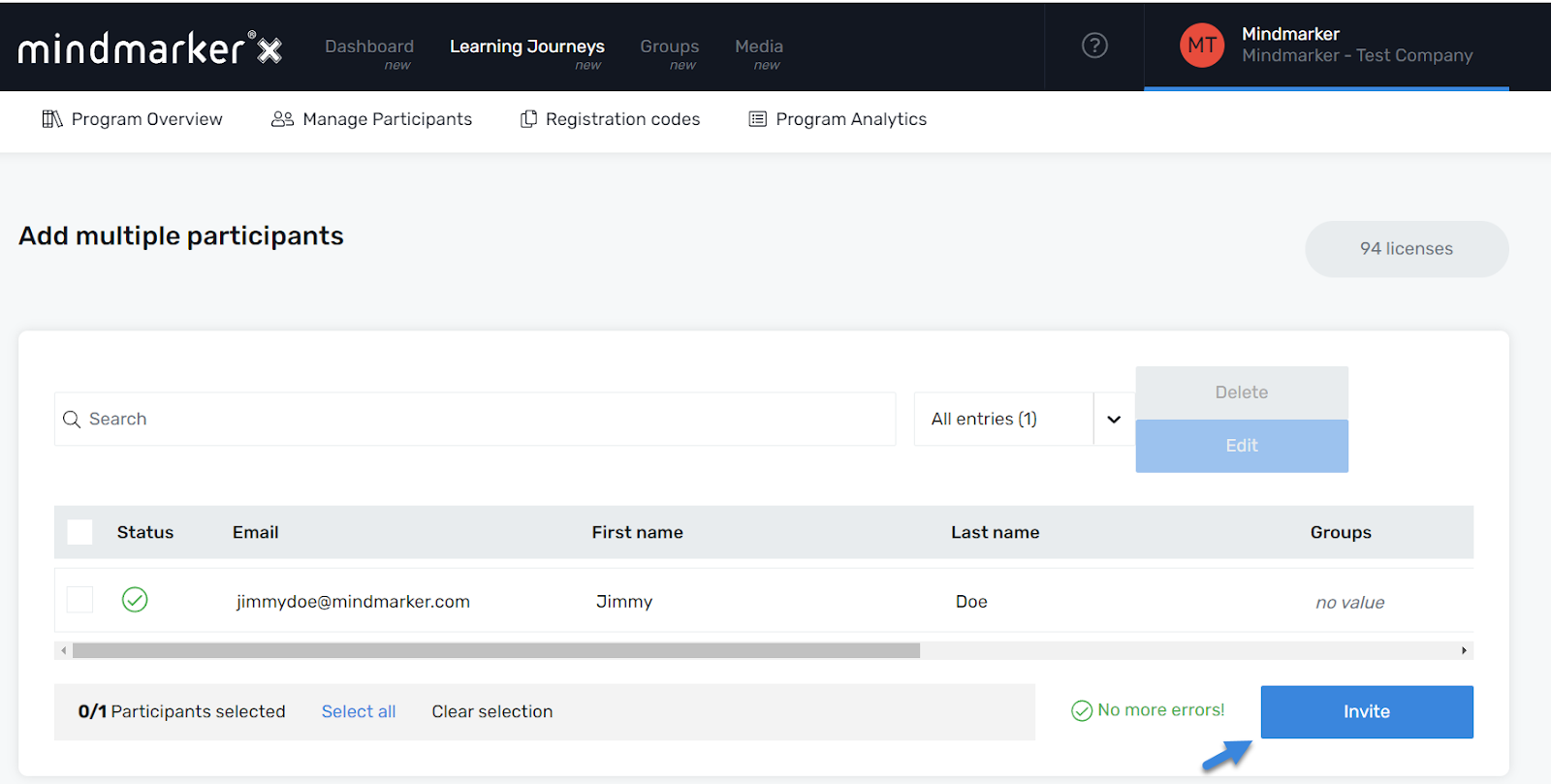Screen dimensions: 1551x784
Task: Click the Mindmarker - Test Company account name
Action: pos(1357,56)
